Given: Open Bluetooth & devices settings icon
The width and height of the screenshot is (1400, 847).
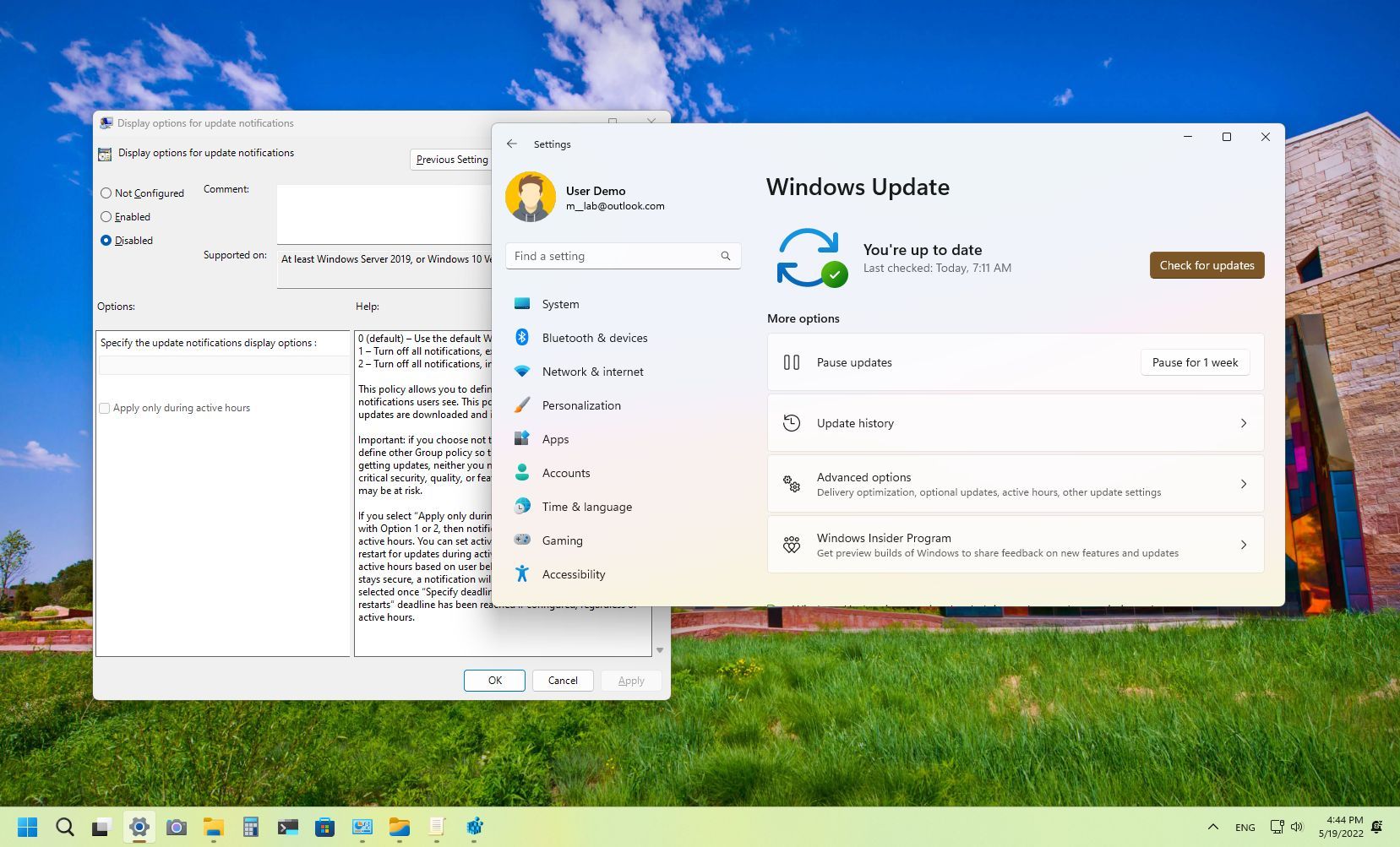Looking at the screenshot, I should 523,337.
